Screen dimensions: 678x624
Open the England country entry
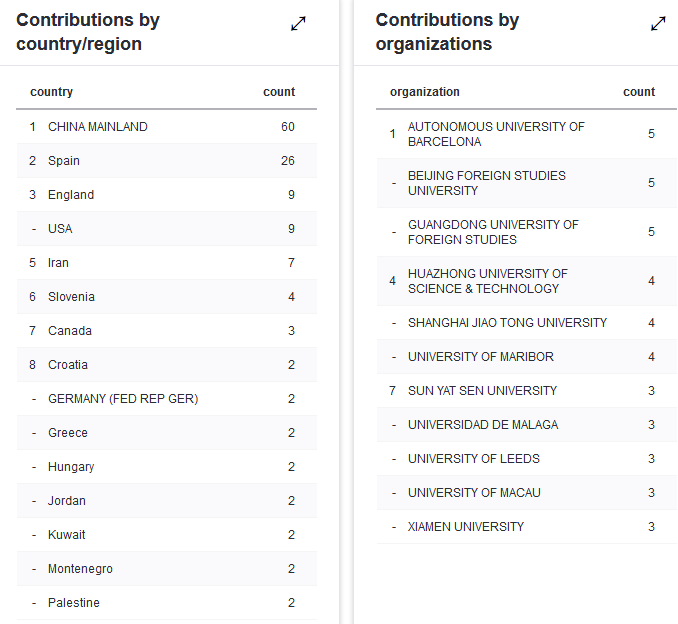pyautogui.click(x=71, y=195)
